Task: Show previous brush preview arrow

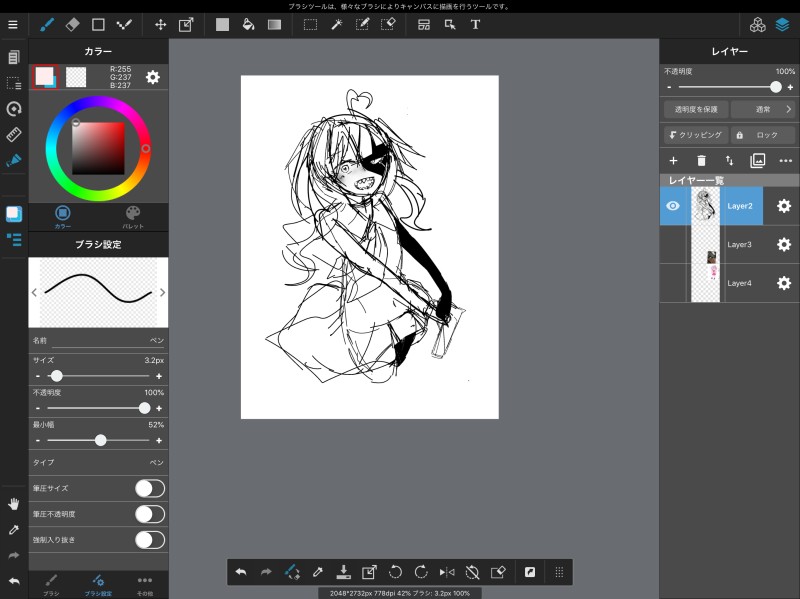Action: coord(34,292)
